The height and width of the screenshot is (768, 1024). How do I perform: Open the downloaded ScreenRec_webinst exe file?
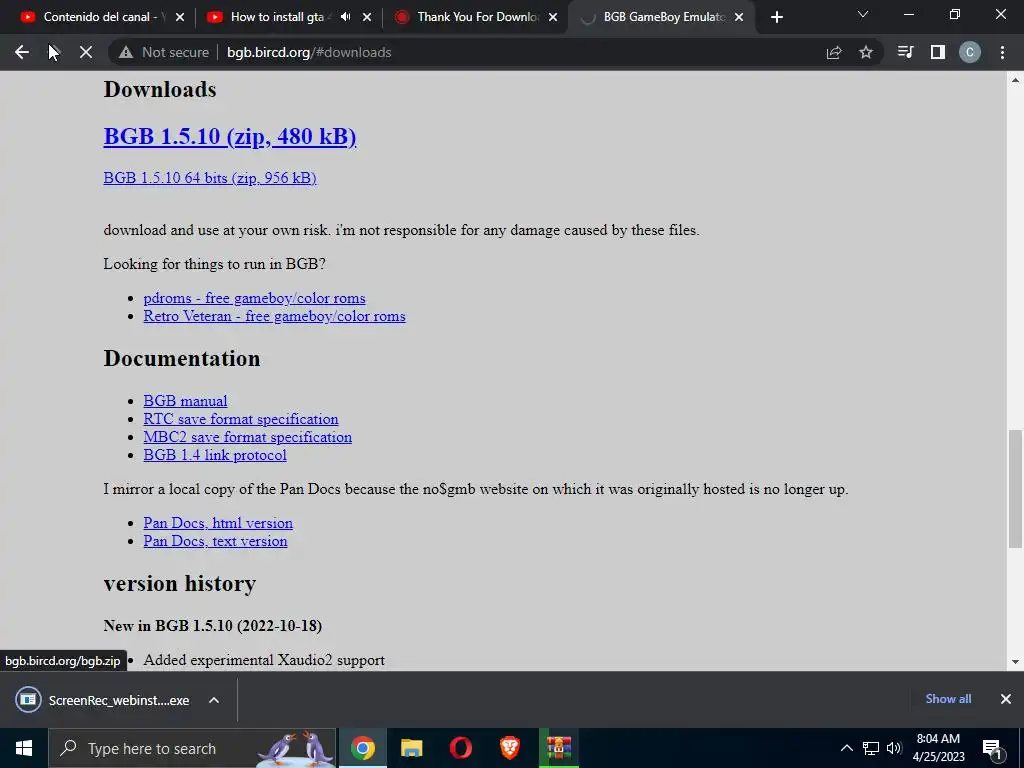[x=103, y=700]
